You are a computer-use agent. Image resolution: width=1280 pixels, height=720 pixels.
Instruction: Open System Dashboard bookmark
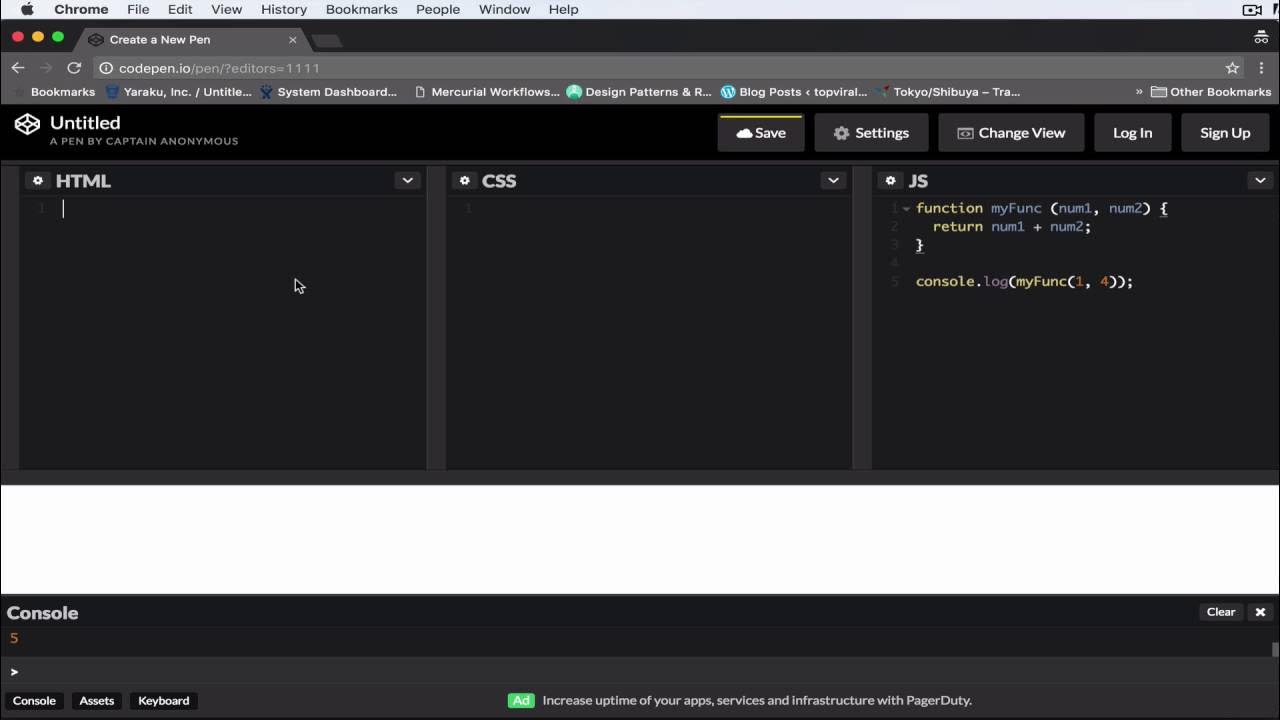coord(328,92)
